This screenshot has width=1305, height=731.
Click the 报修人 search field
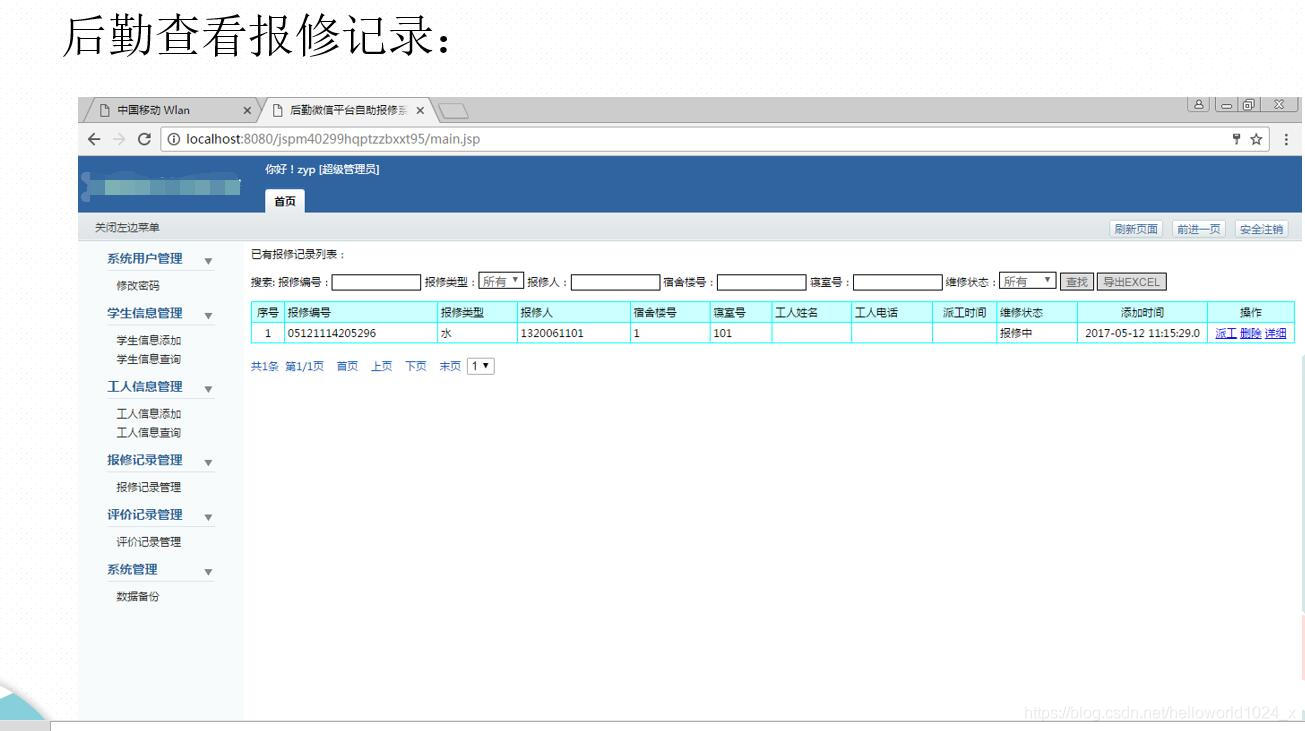615,282
